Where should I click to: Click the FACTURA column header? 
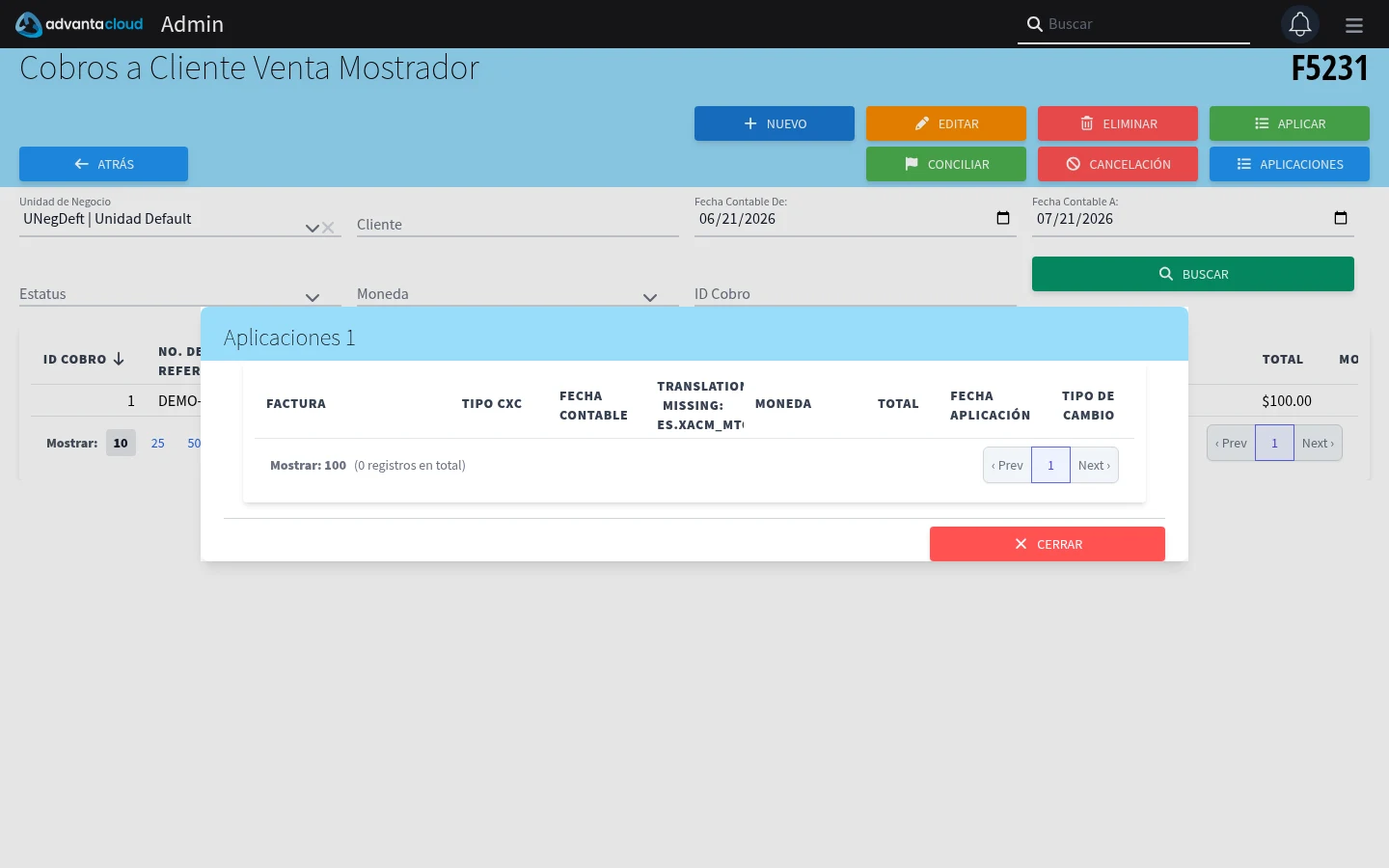click(296, 403)
